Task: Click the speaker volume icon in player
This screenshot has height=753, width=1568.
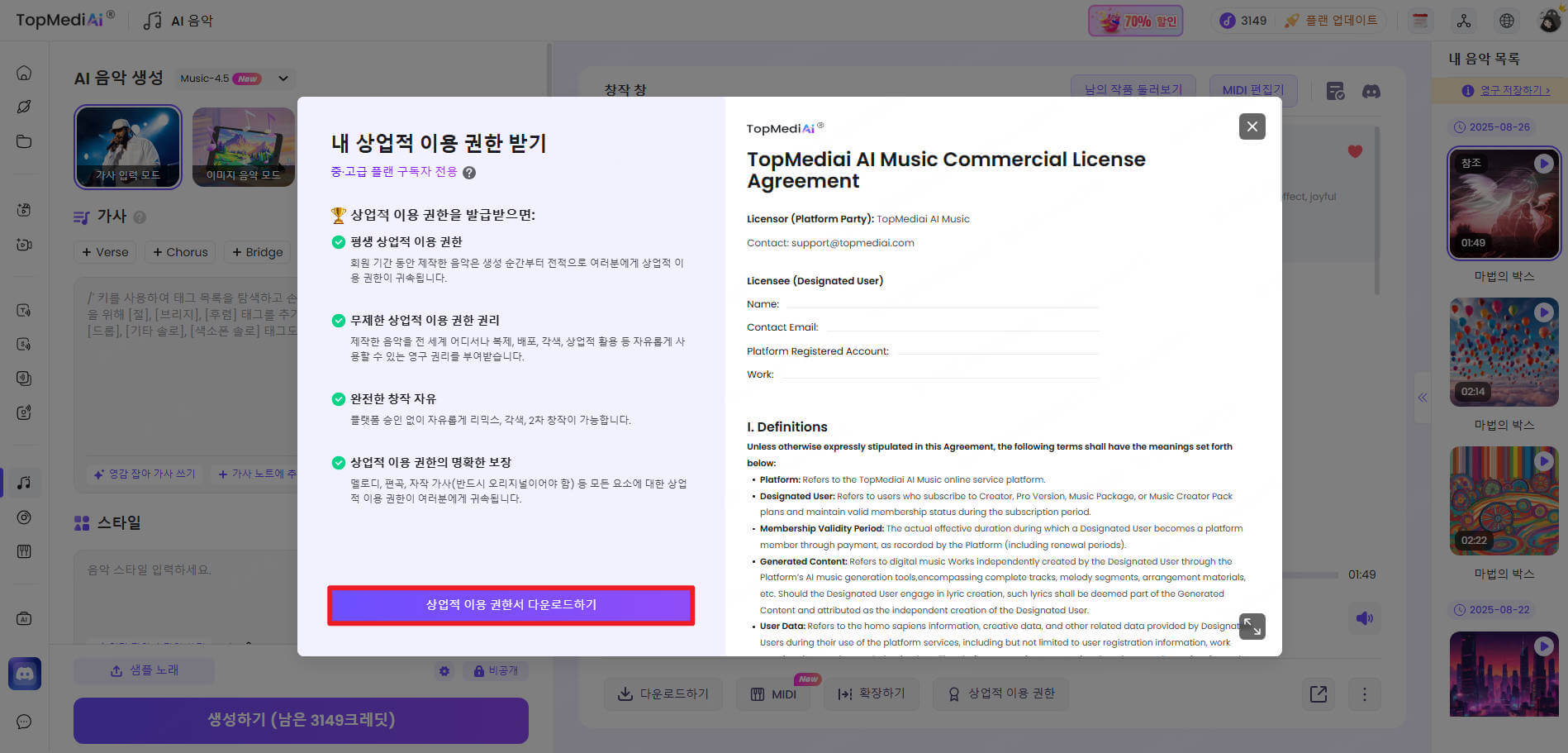Action: (1364, 618)
